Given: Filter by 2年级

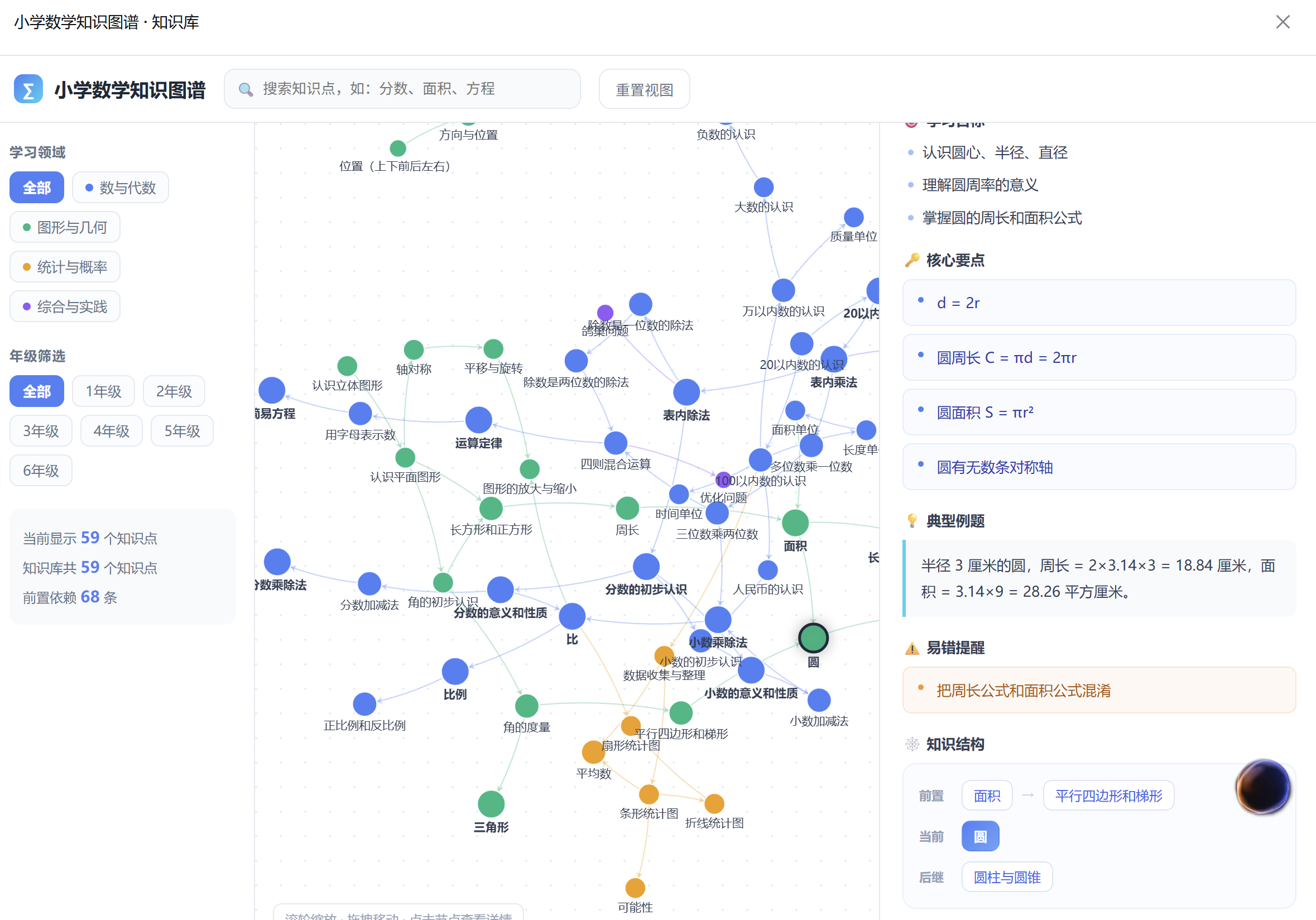Looking at the screenshot, I should click(174, 391).
